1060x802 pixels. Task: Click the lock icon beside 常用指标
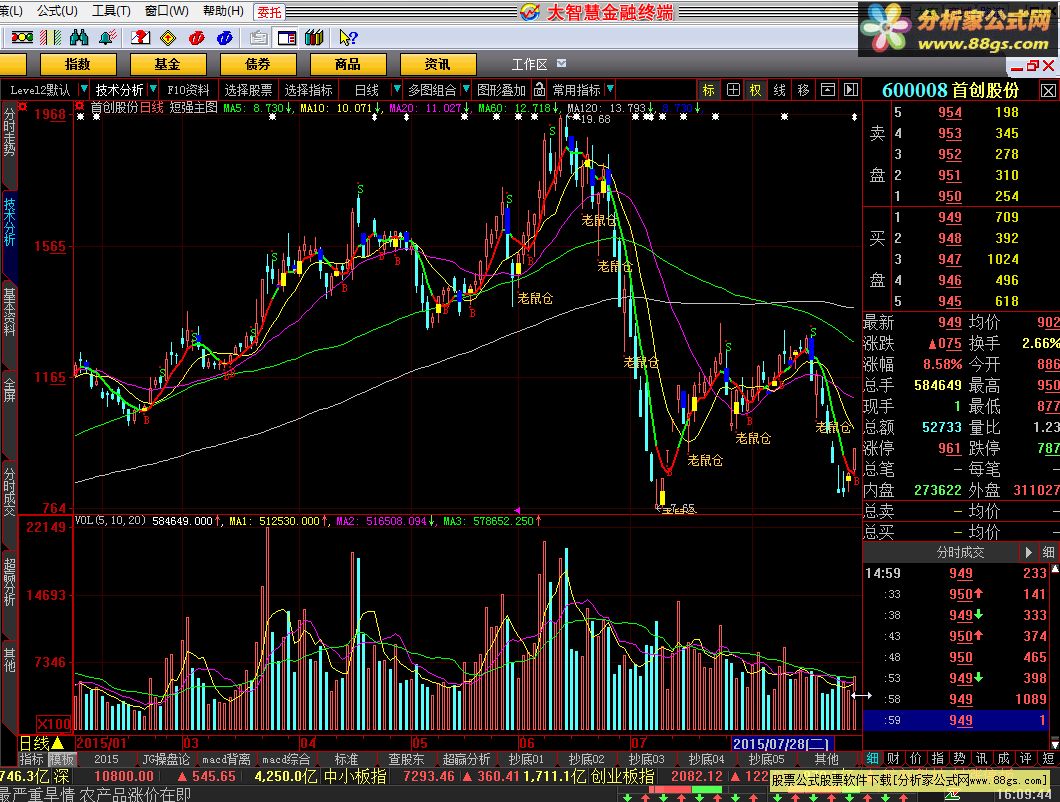click(539, 89)
